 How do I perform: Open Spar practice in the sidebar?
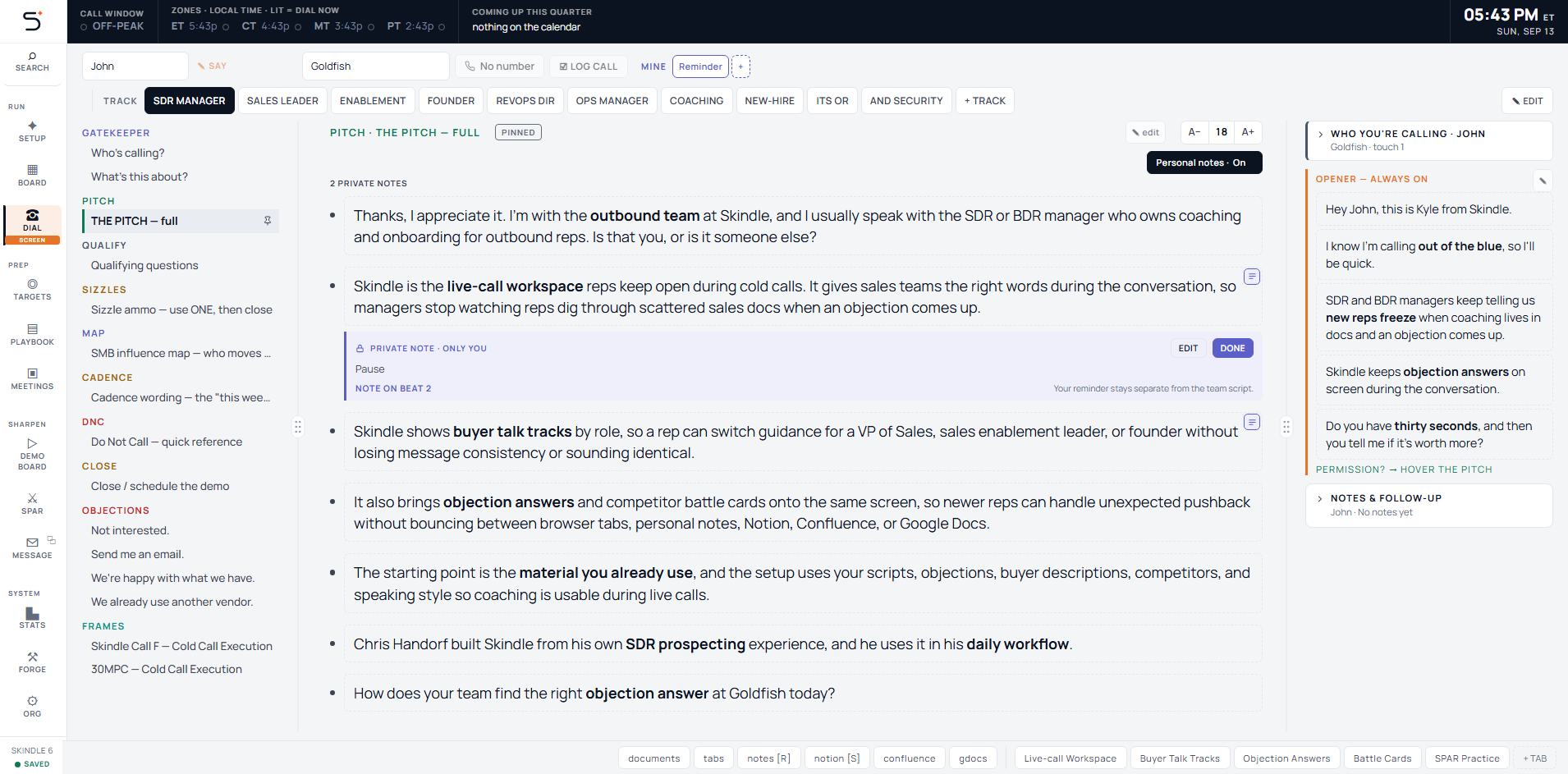32,504
